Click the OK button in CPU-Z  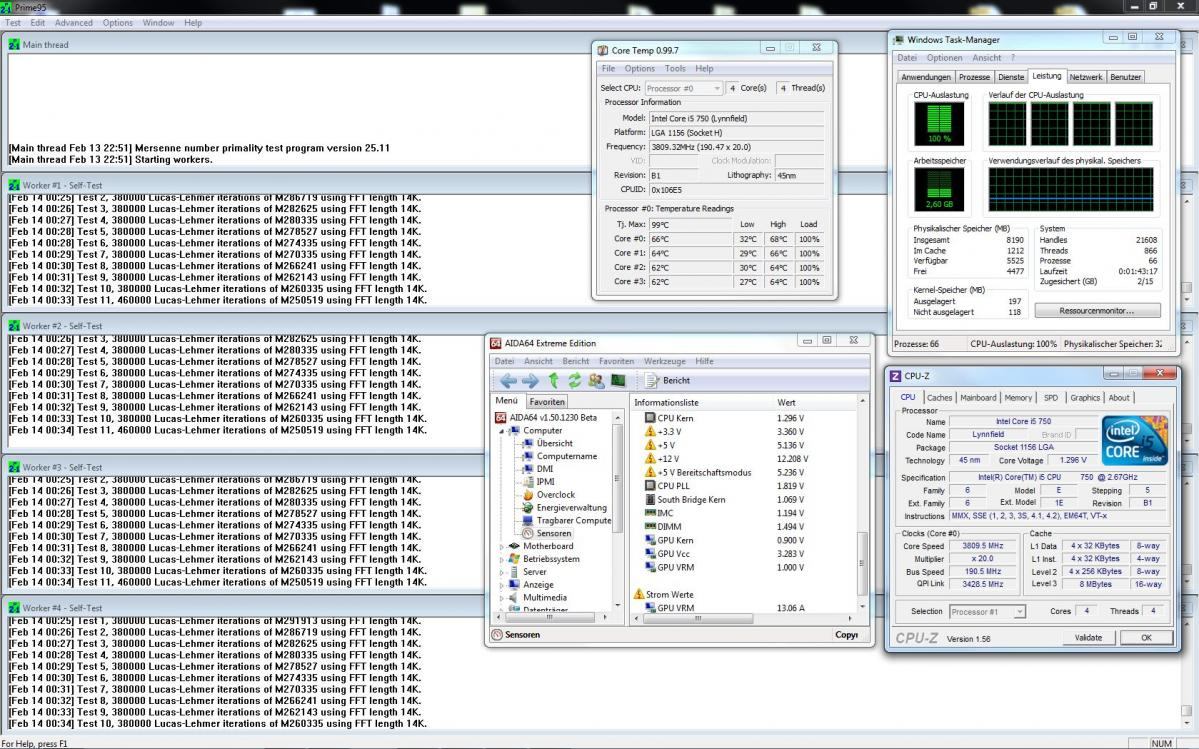1145,637
